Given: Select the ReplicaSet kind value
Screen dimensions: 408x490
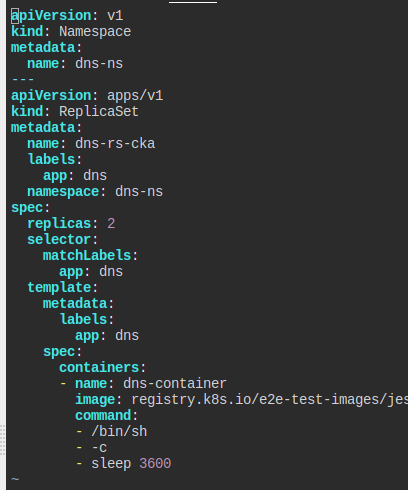Looking at the screenshot, I should tap(99, 112).
